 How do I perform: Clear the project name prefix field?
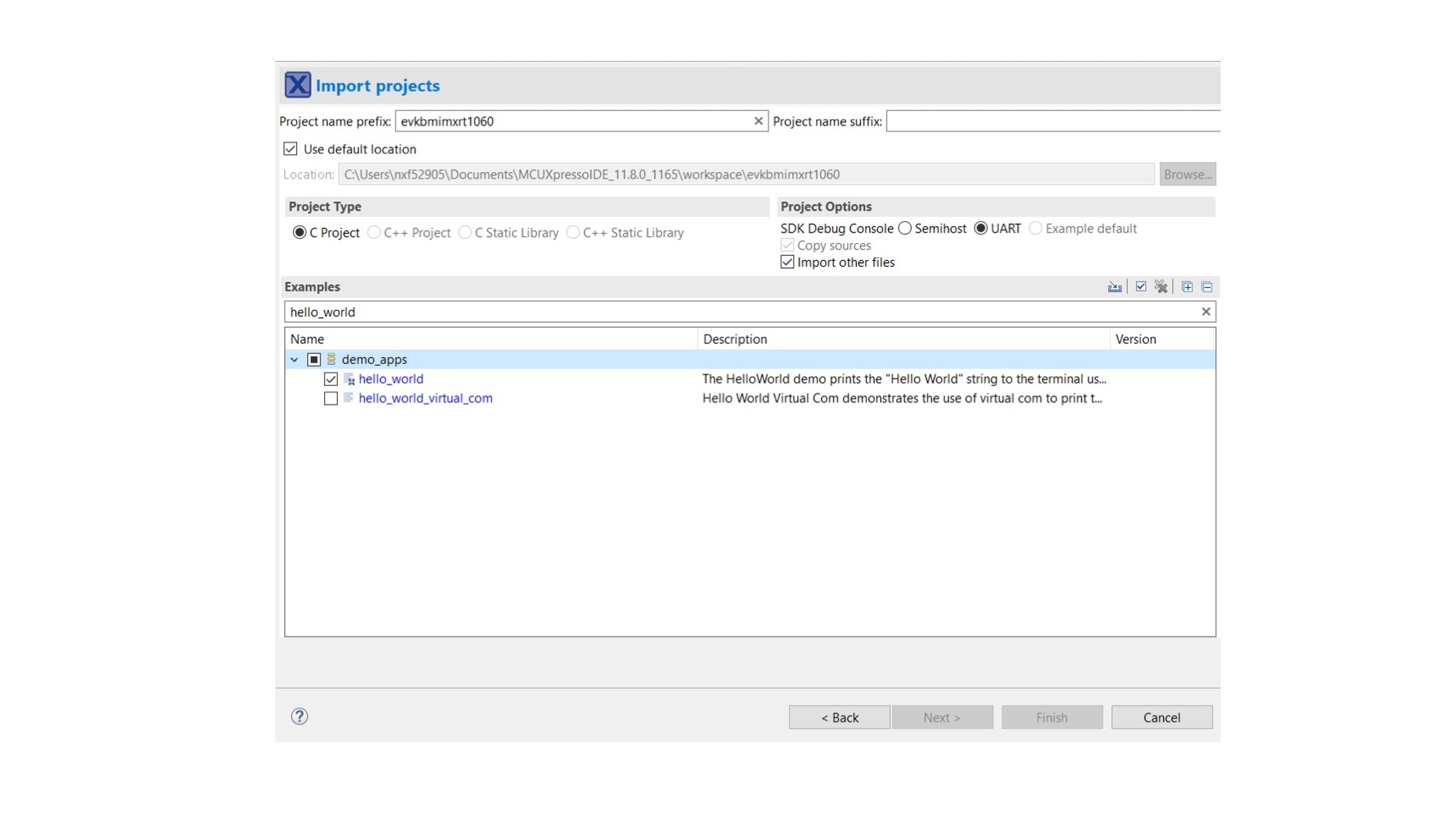(x=758, y=121)
